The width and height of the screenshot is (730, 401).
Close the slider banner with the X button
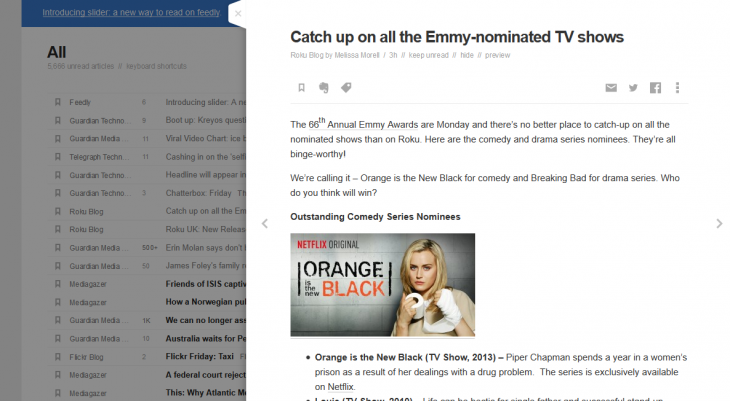pyautogui.click(x=238, y=14)
